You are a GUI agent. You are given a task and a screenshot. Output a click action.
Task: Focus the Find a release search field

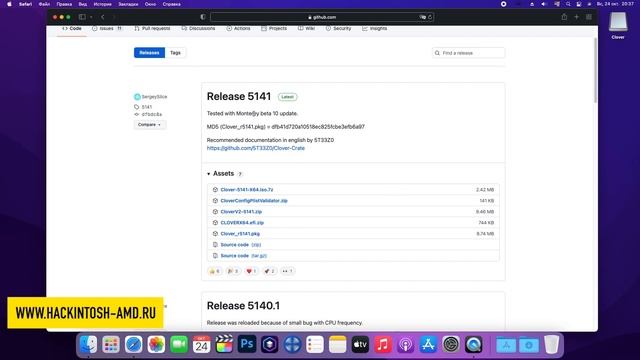pos(468,53)
